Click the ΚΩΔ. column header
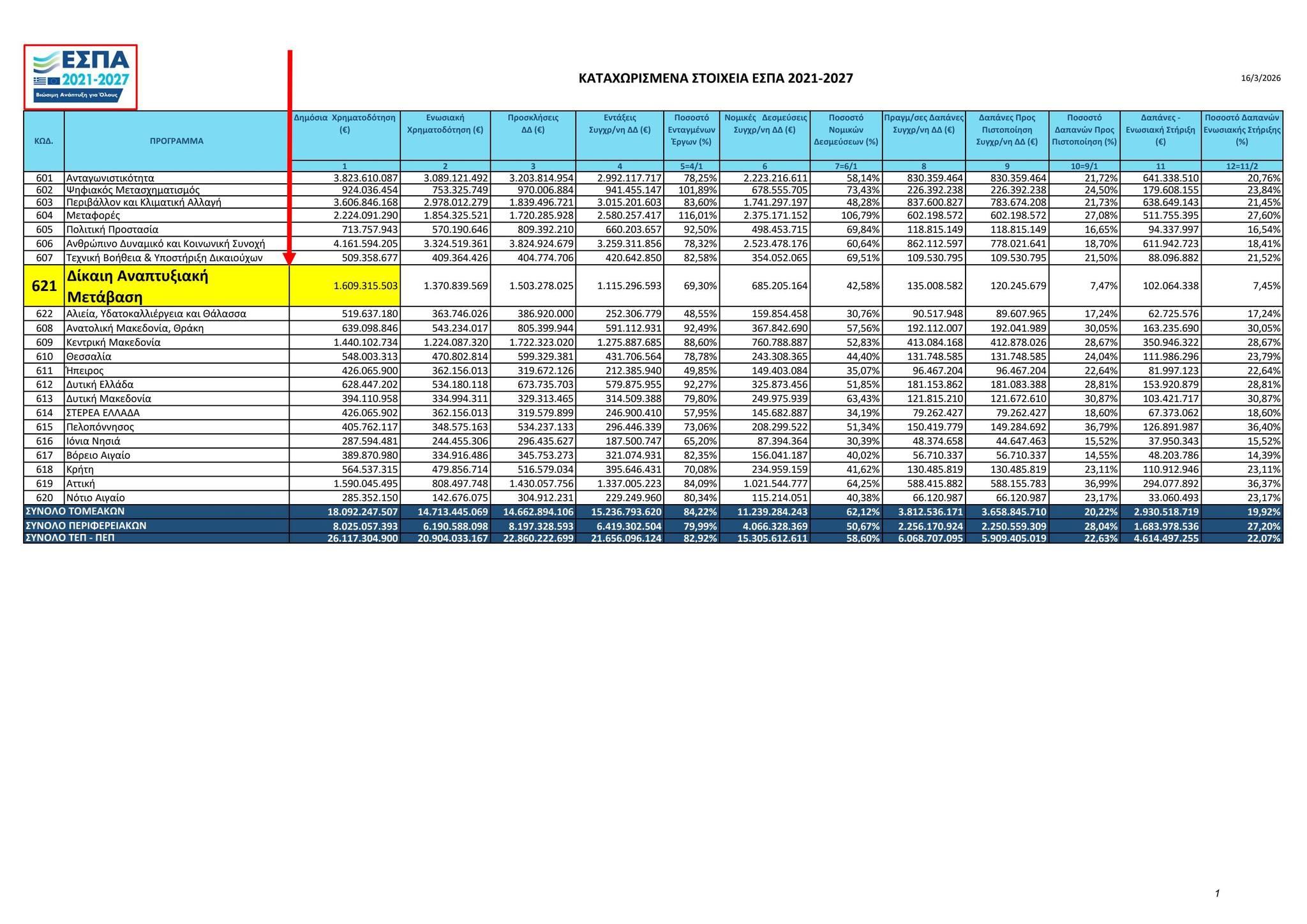This screenshot has height=924, width=1307. point(44,141)
